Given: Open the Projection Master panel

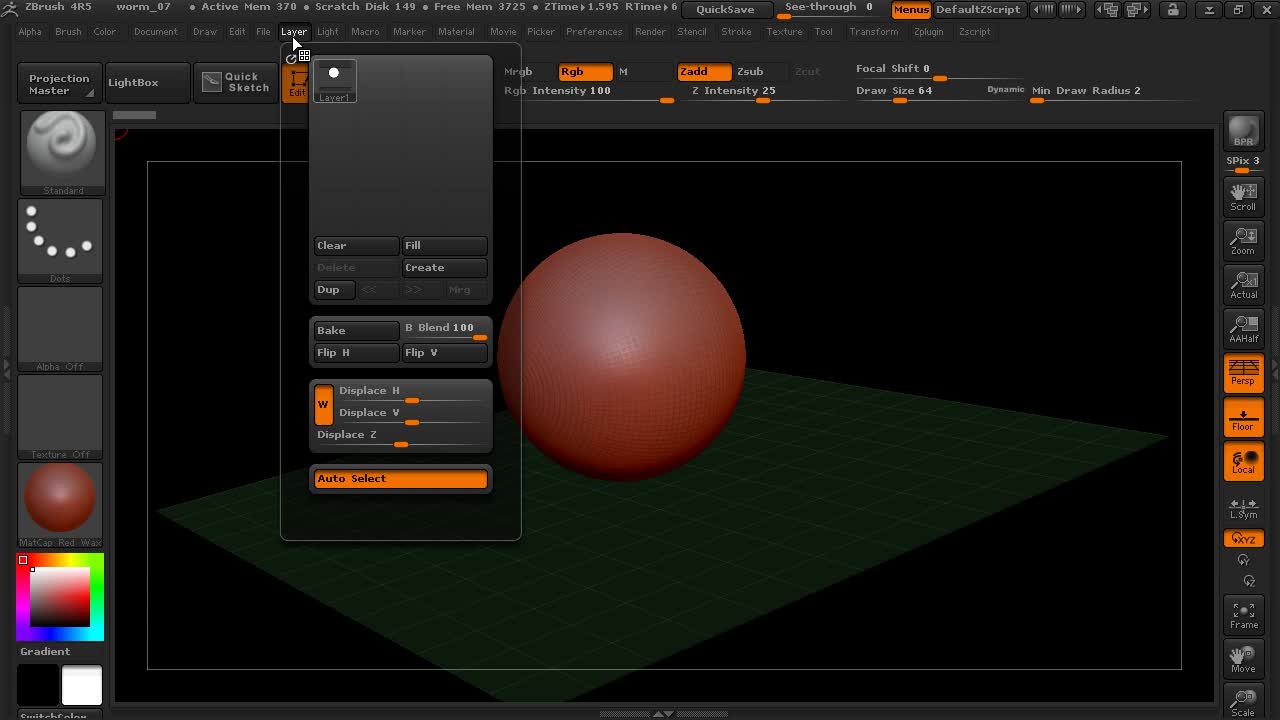Looking at the screenshot, I should pyautogui.click(x=58, y=84).
